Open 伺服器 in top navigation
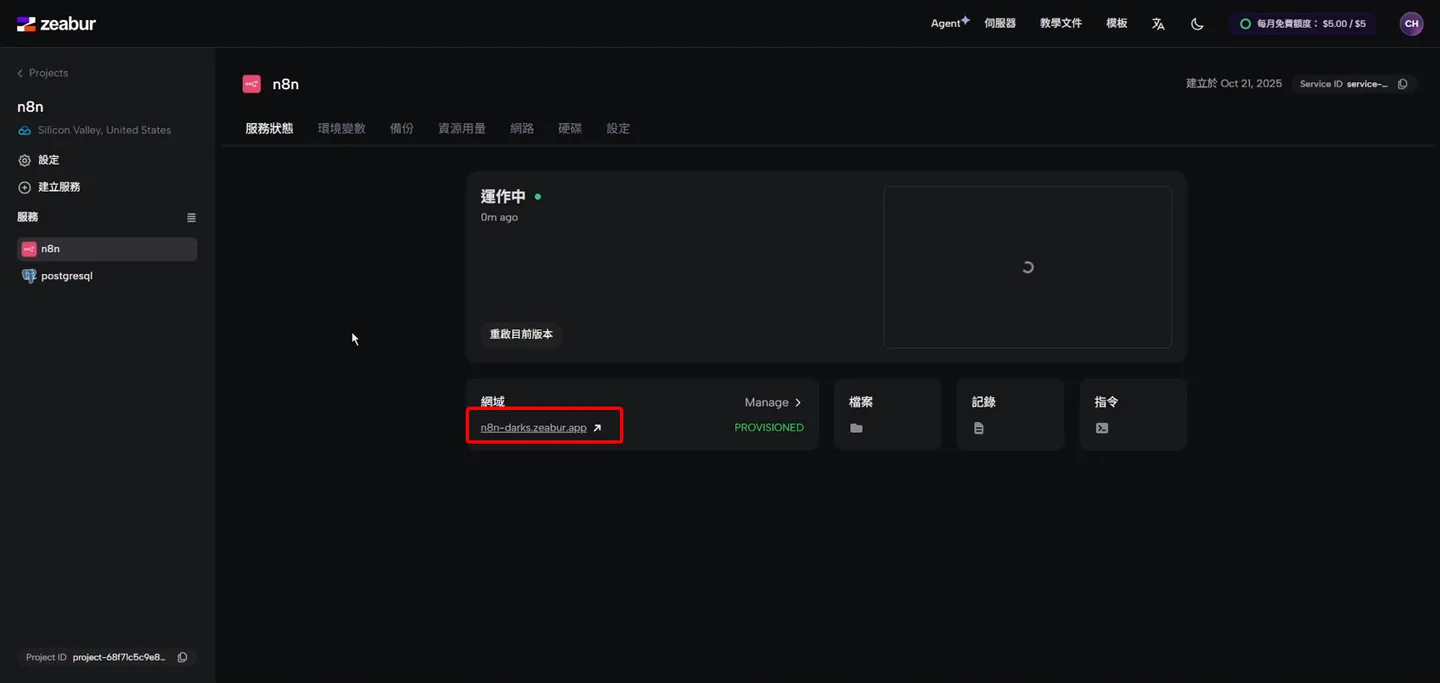 click(1000, 23)
